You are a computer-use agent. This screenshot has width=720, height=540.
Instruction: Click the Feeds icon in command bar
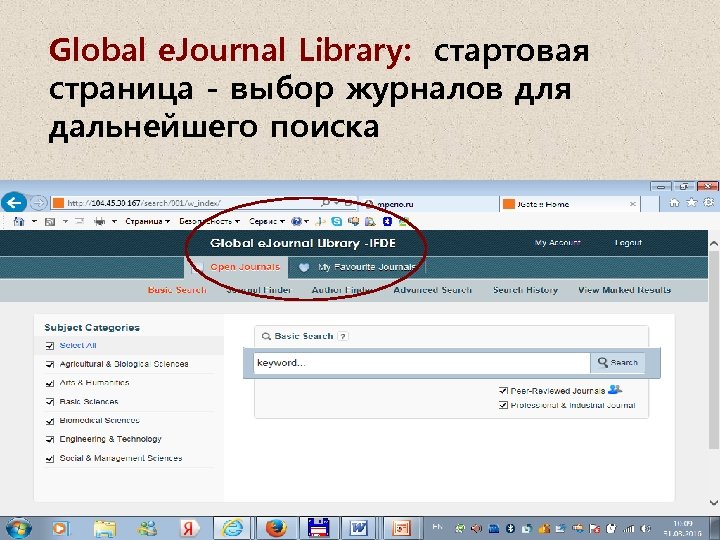coord(50,222)
